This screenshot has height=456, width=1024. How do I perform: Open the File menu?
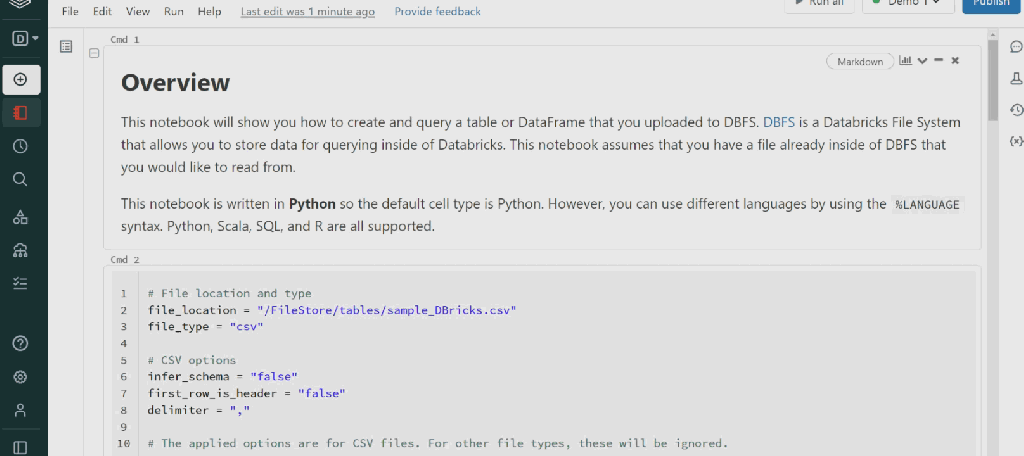tap(70, 12)
